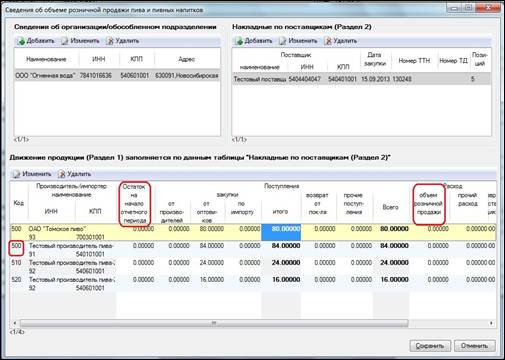Viewport: 505px width, 360px height.
Task: Click the Номер ТТН column header
Action: [414, 61]
